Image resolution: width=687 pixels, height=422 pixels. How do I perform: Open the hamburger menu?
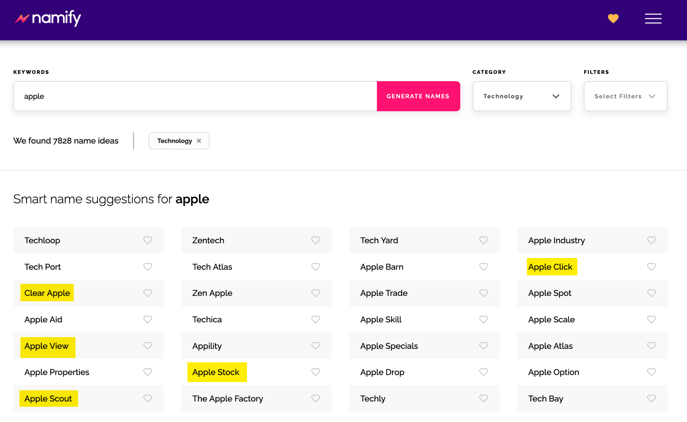point(653,18)
